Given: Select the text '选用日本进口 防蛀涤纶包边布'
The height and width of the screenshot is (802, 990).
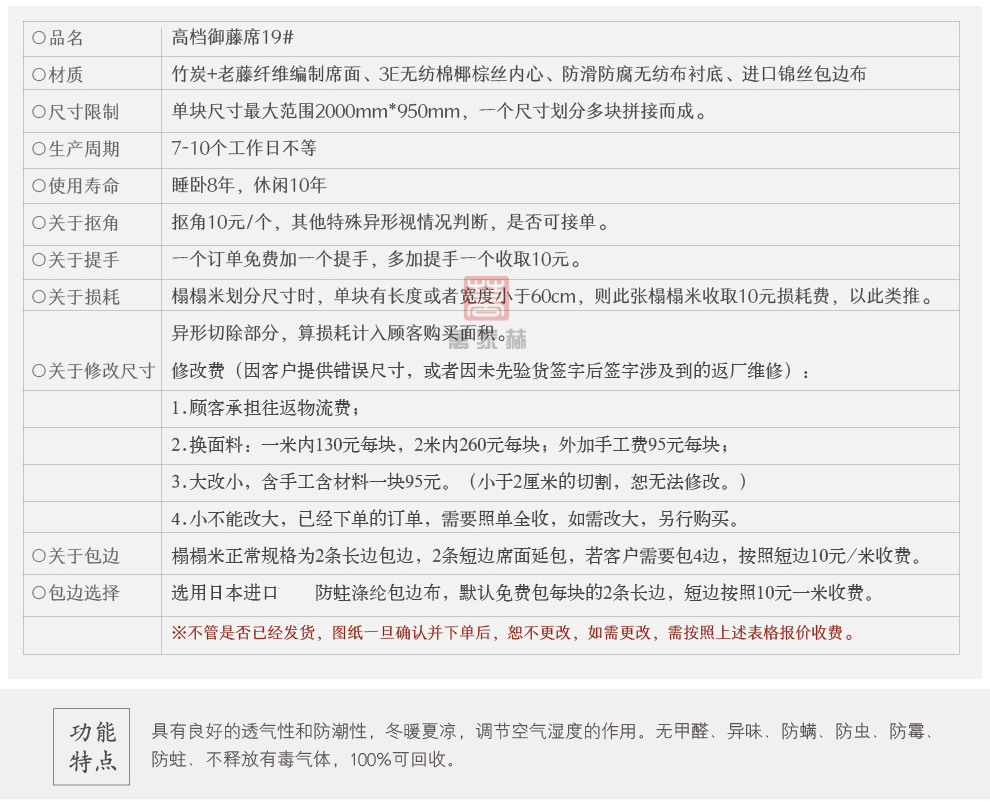Looking at the screenshot, I should point(306,592).
